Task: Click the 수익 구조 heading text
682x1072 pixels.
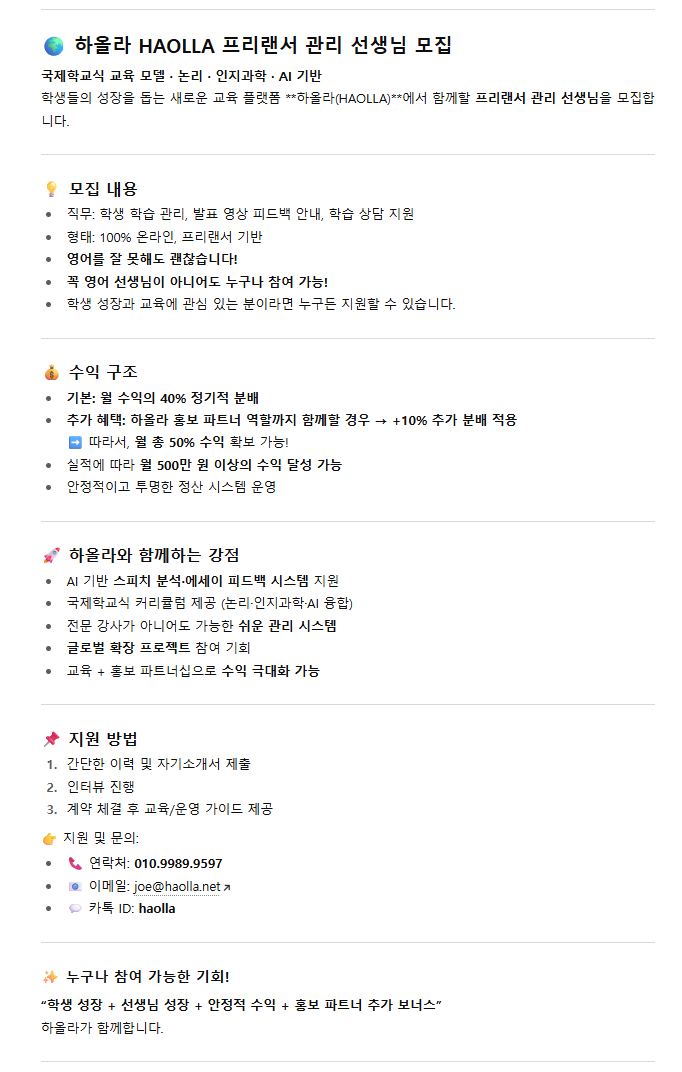Action: coord(103,373)
